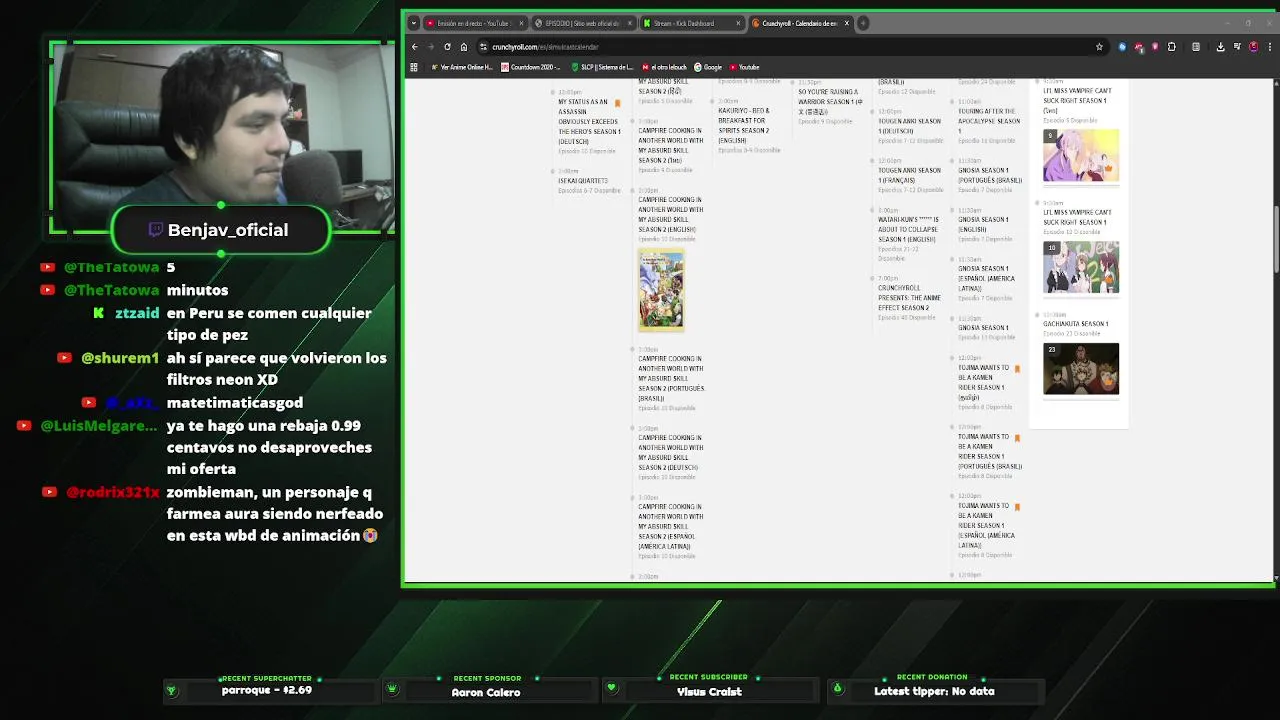1280x720 pixels.
Task: Open the Google bookmark
Action: [x=708, y=67]
